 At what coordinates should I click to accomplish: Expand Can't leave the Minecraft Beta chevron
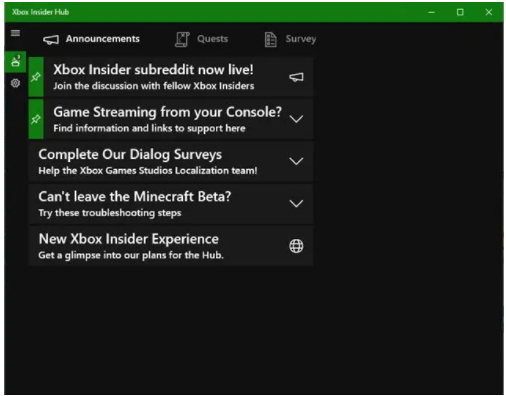(x=296, y=203)
